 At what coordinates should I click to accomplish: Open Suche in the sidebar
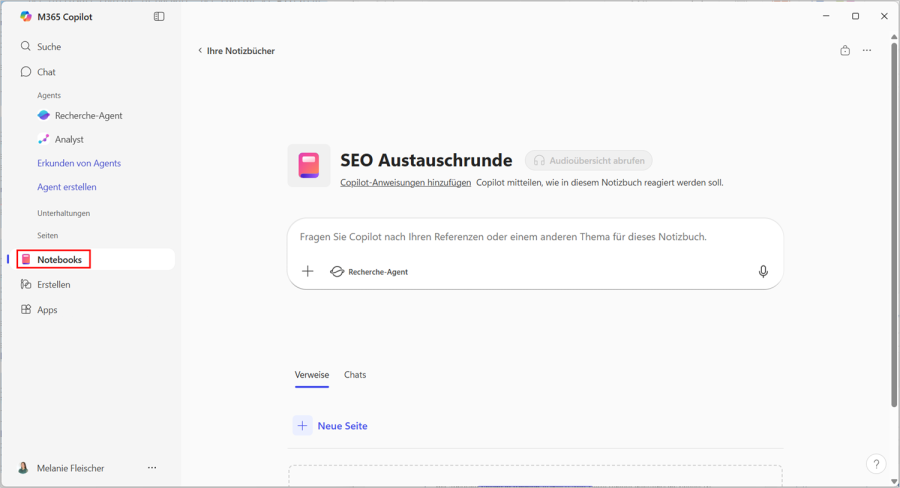point(48,47)
